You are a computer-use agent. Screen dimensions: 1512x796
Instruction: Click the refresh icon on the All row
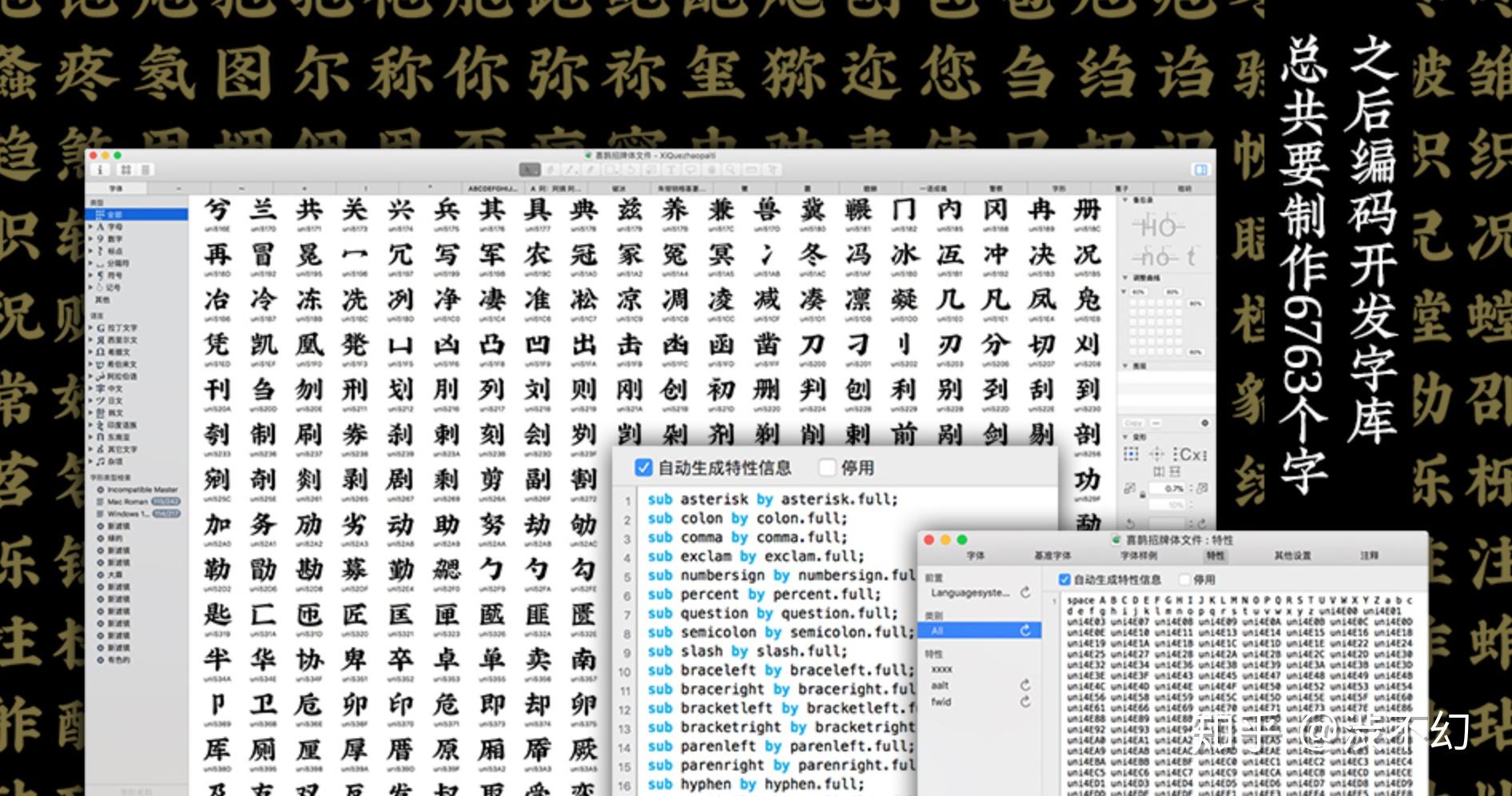pos(1025,631)
